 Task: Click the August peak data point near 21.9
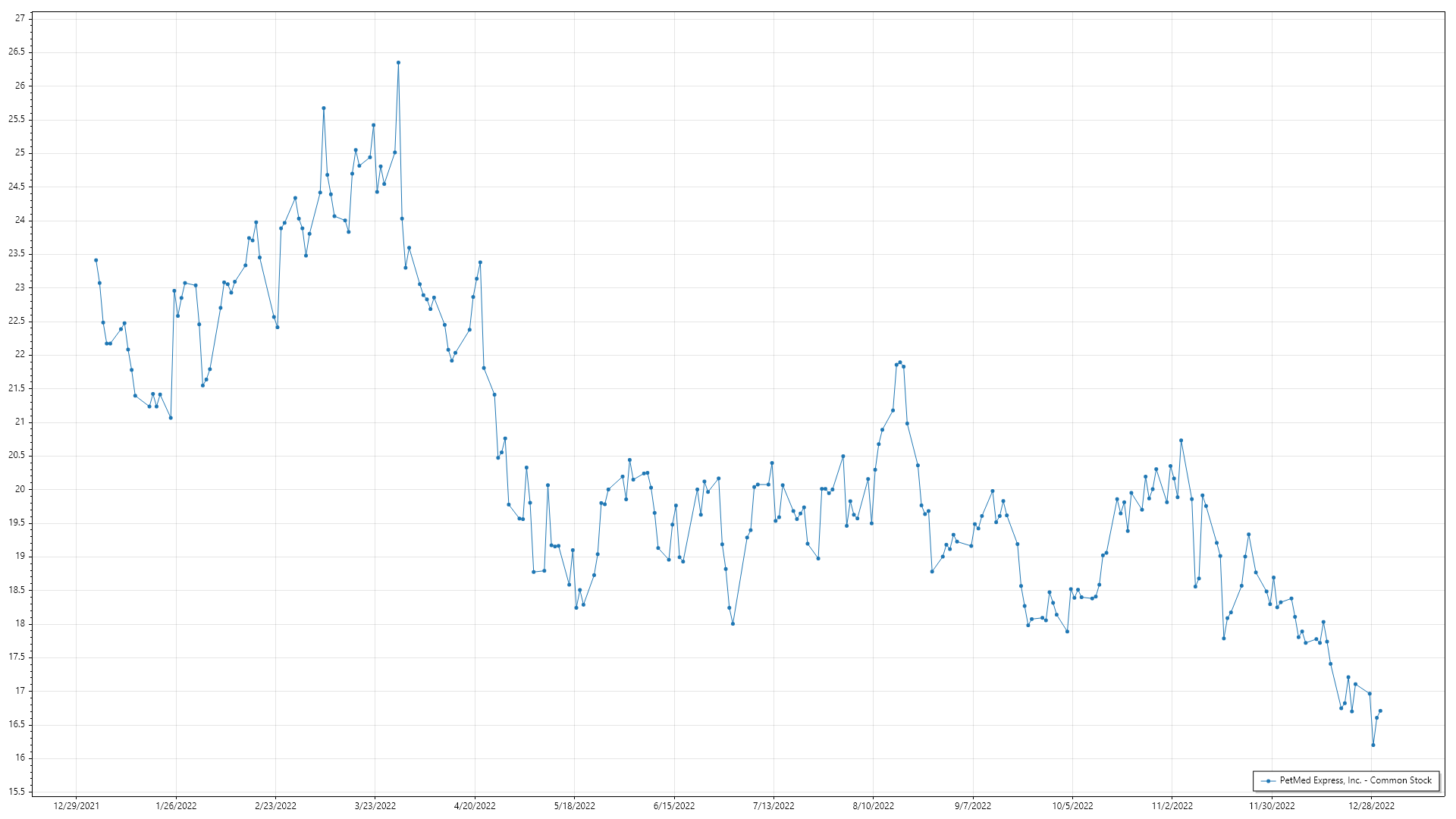(900, 362)
